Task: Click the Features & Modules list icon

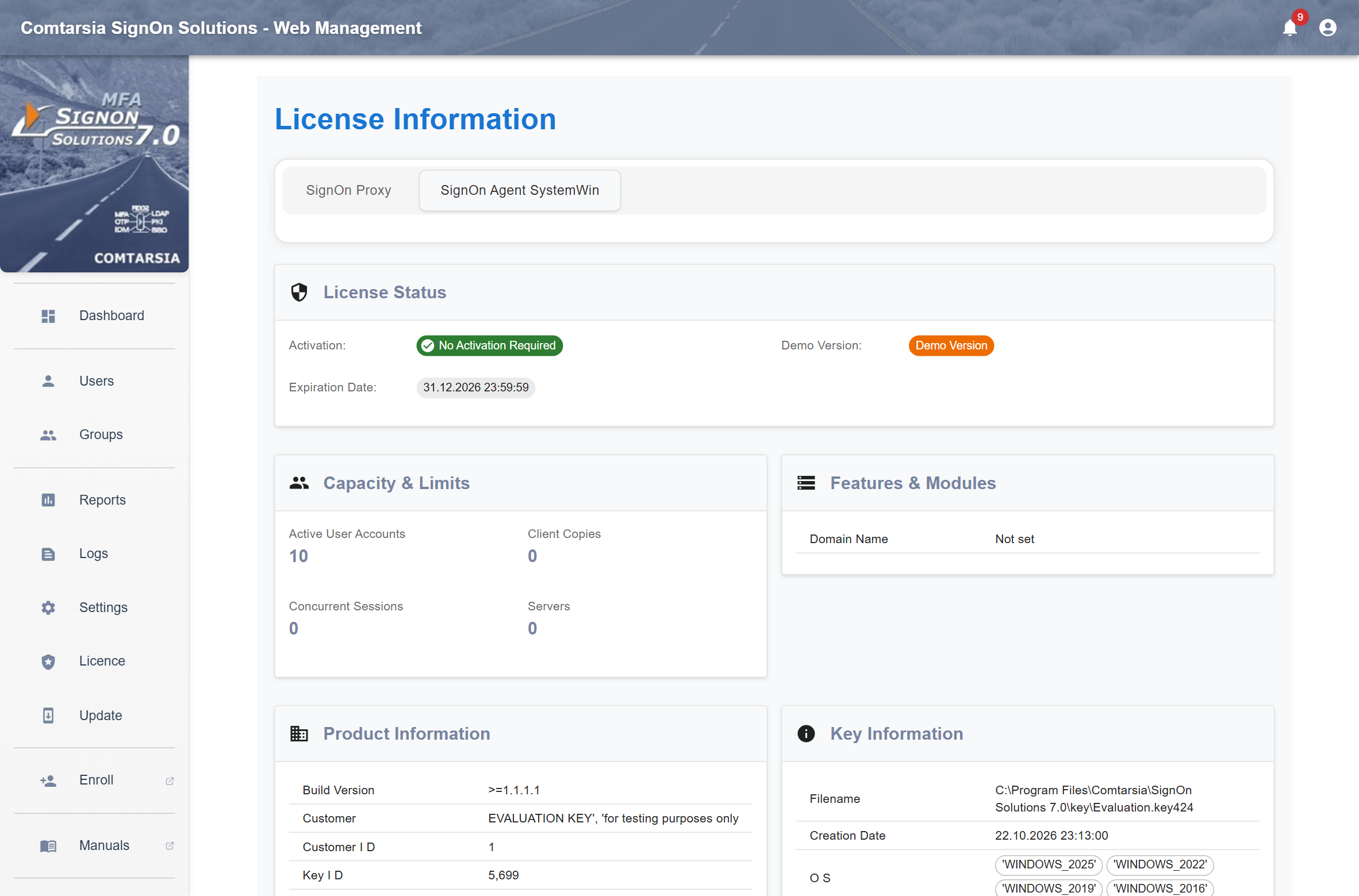Action: pyautogui.click(x=806, y=483)
